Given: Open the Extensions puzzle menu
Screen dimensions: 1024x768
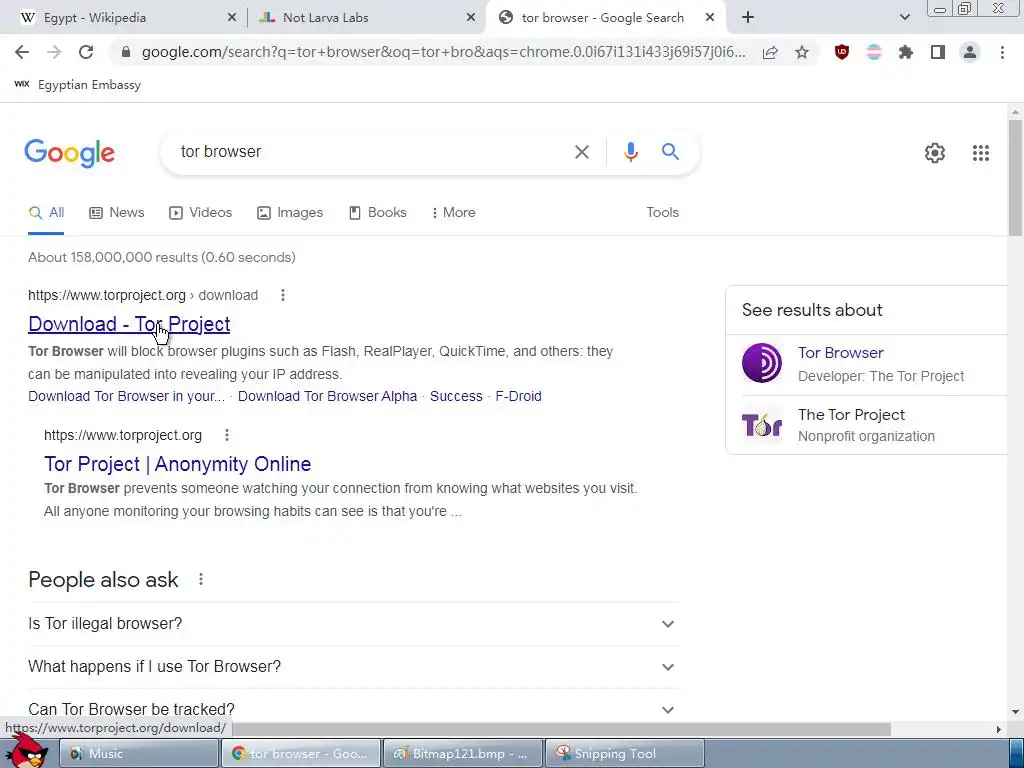Looking at the screenshot, I should tap(906, 52).
